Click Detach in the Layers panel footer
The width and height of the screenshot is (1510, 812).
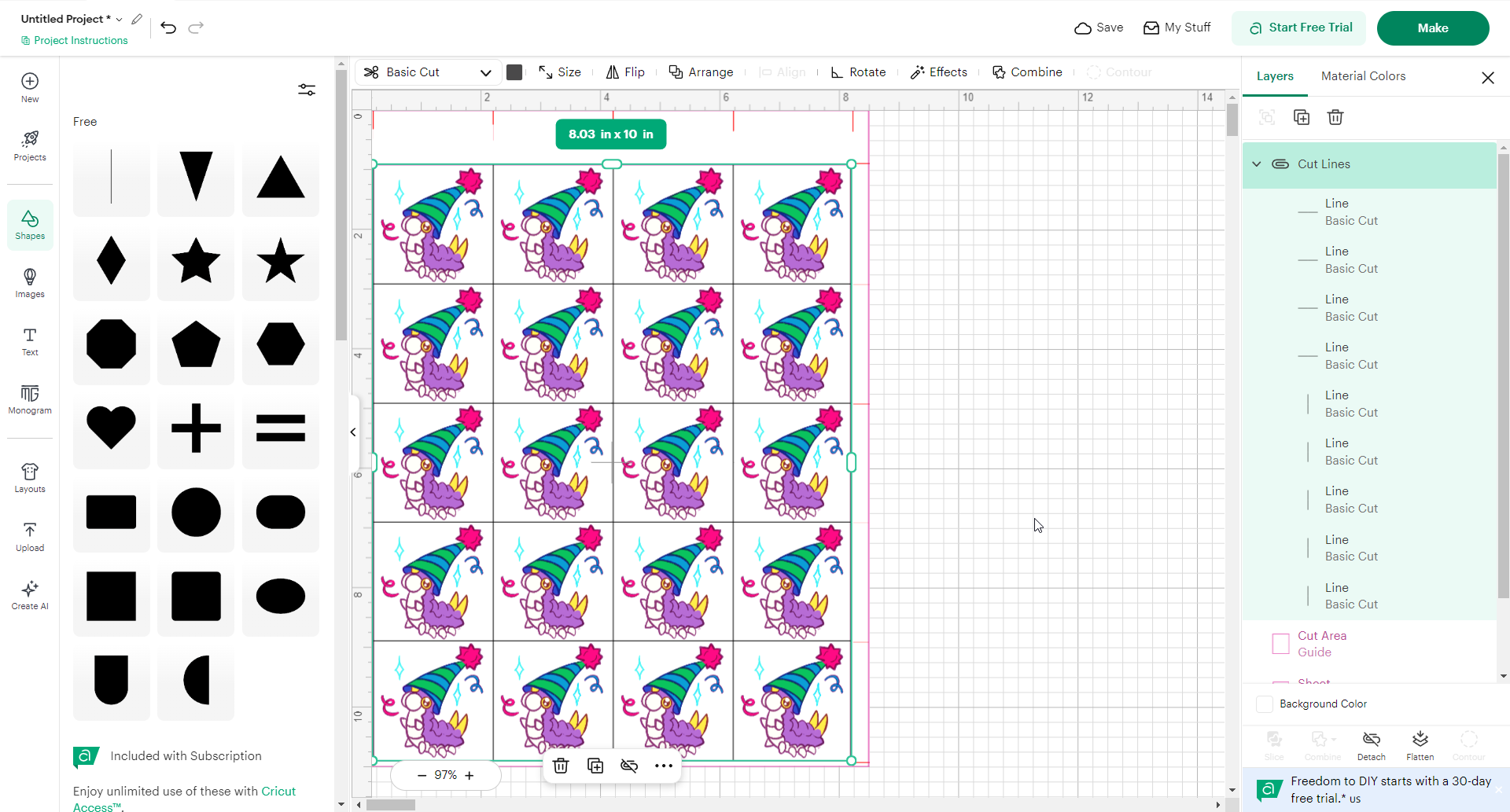pos(1372,746)
